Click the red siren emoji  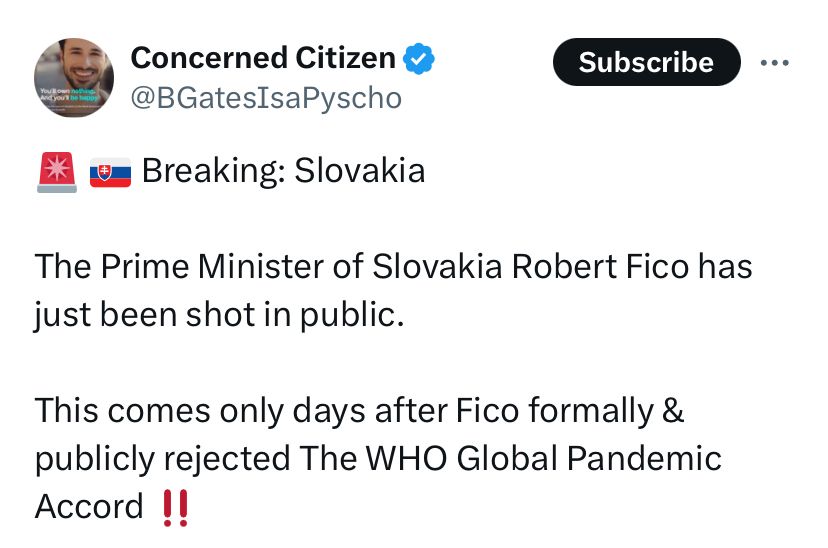click(56, 172)
